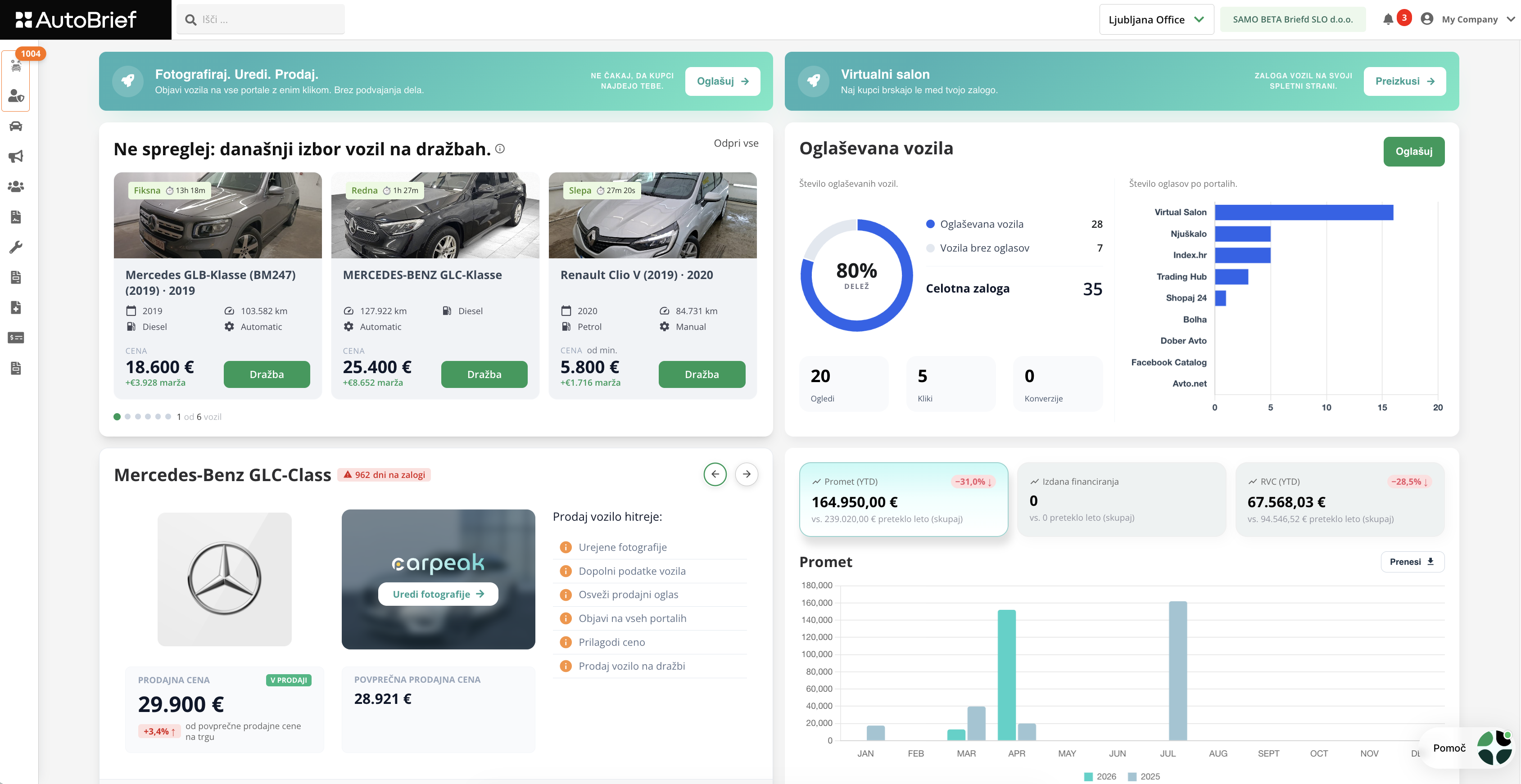Click the Virtual Salon bar in portal chart
This screenshot has height=784, width=1521.
[x=1304, y=212]
